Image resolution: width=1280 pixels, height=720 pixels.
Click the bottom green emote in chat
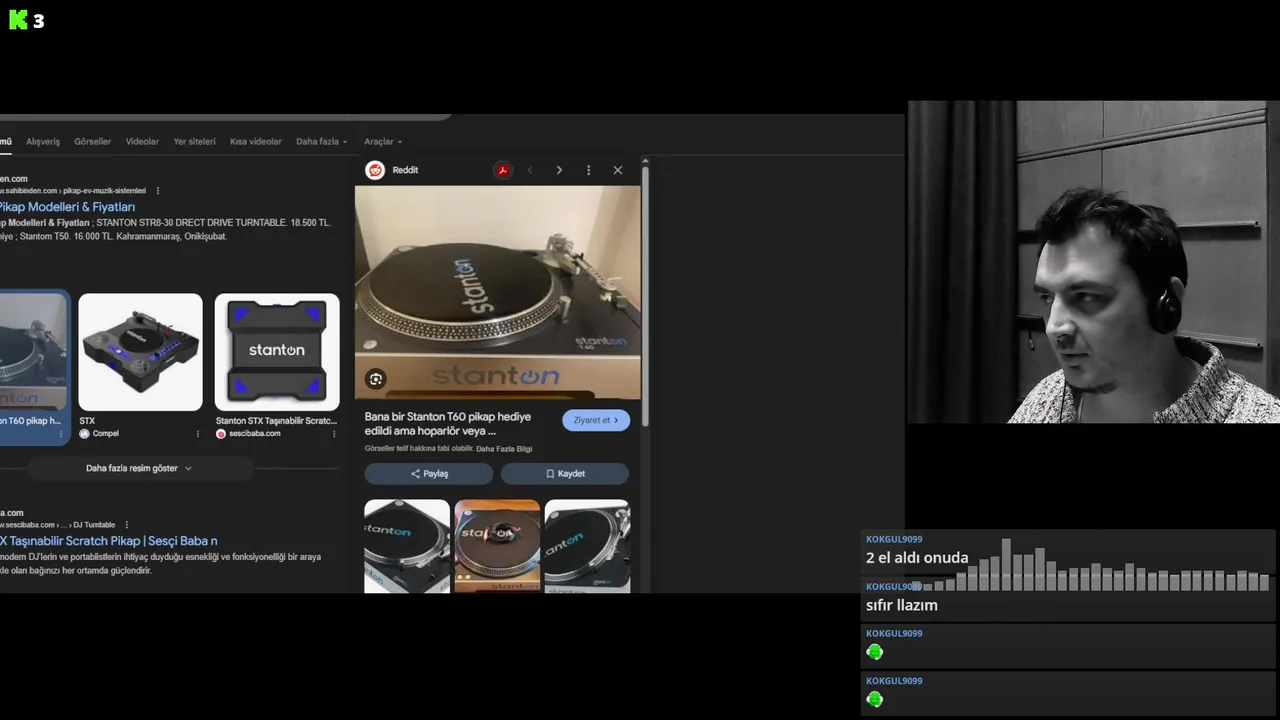pyautogui.click(x=875, y=699)
